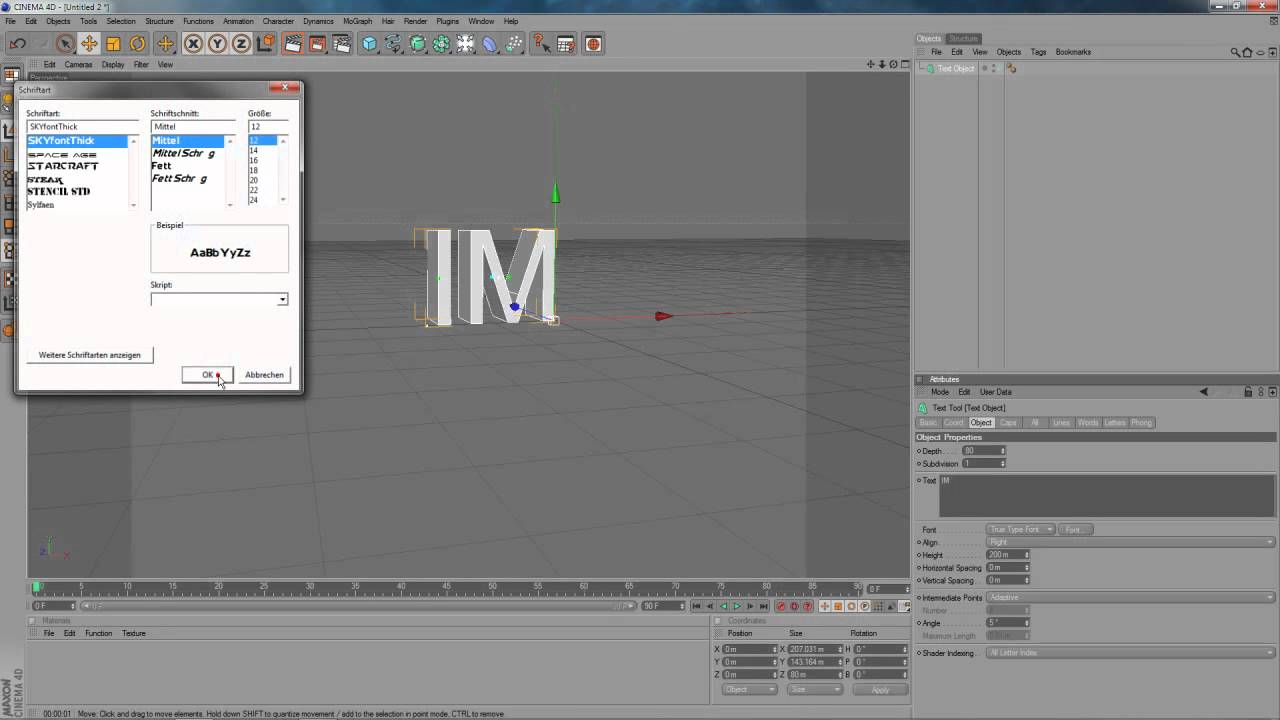The width and height of the screenshot is (1280, 720).
Task: Open the deformer objects icon
Action: click(489, 44)
